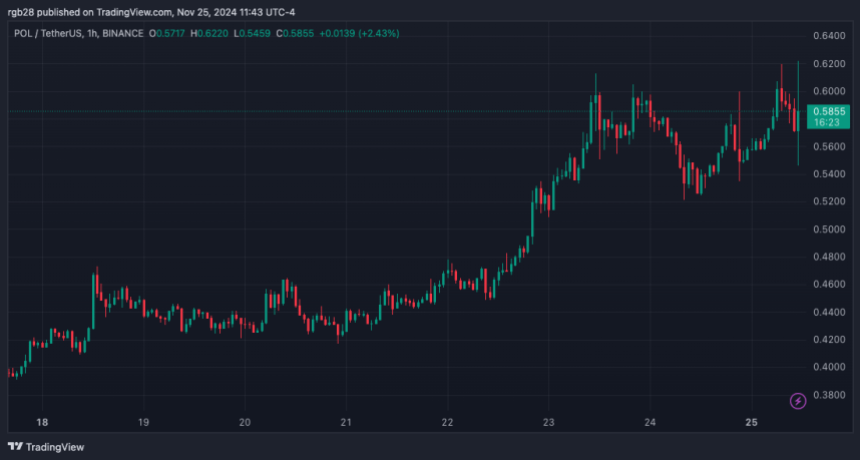The image size is (860, 460).
Task: Click the 18 date label on time axis
Action: click(41, 422)
